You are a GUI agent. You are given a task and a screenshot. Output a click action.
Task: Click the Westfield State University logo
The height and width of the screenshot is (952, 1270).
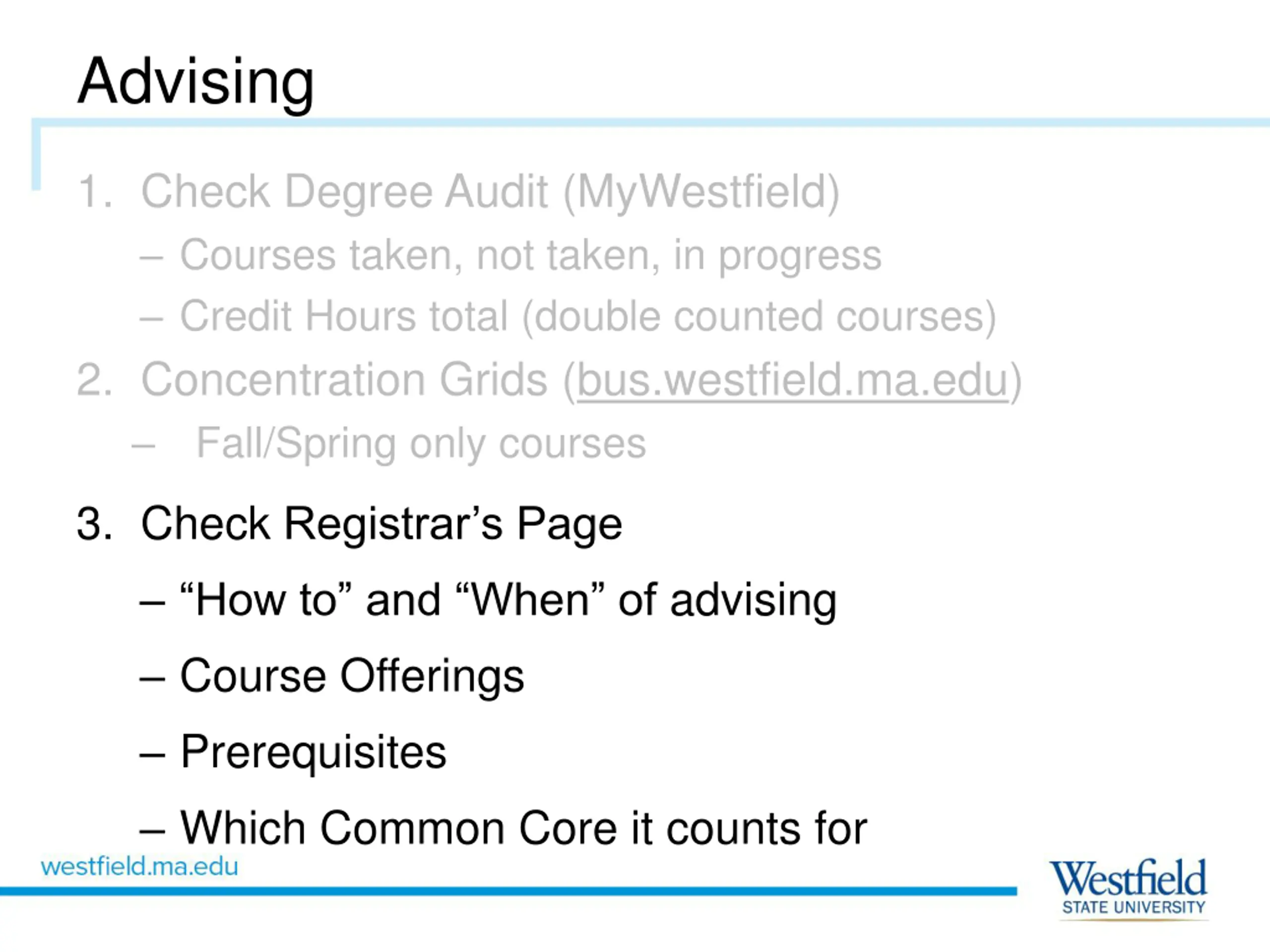(1129, 890)
